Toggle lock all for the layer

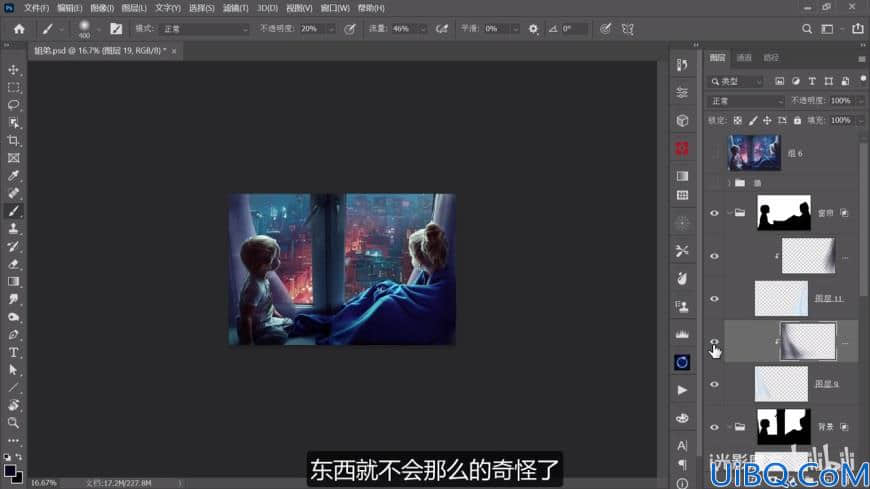pyautogui.click(x=797, y=120)
